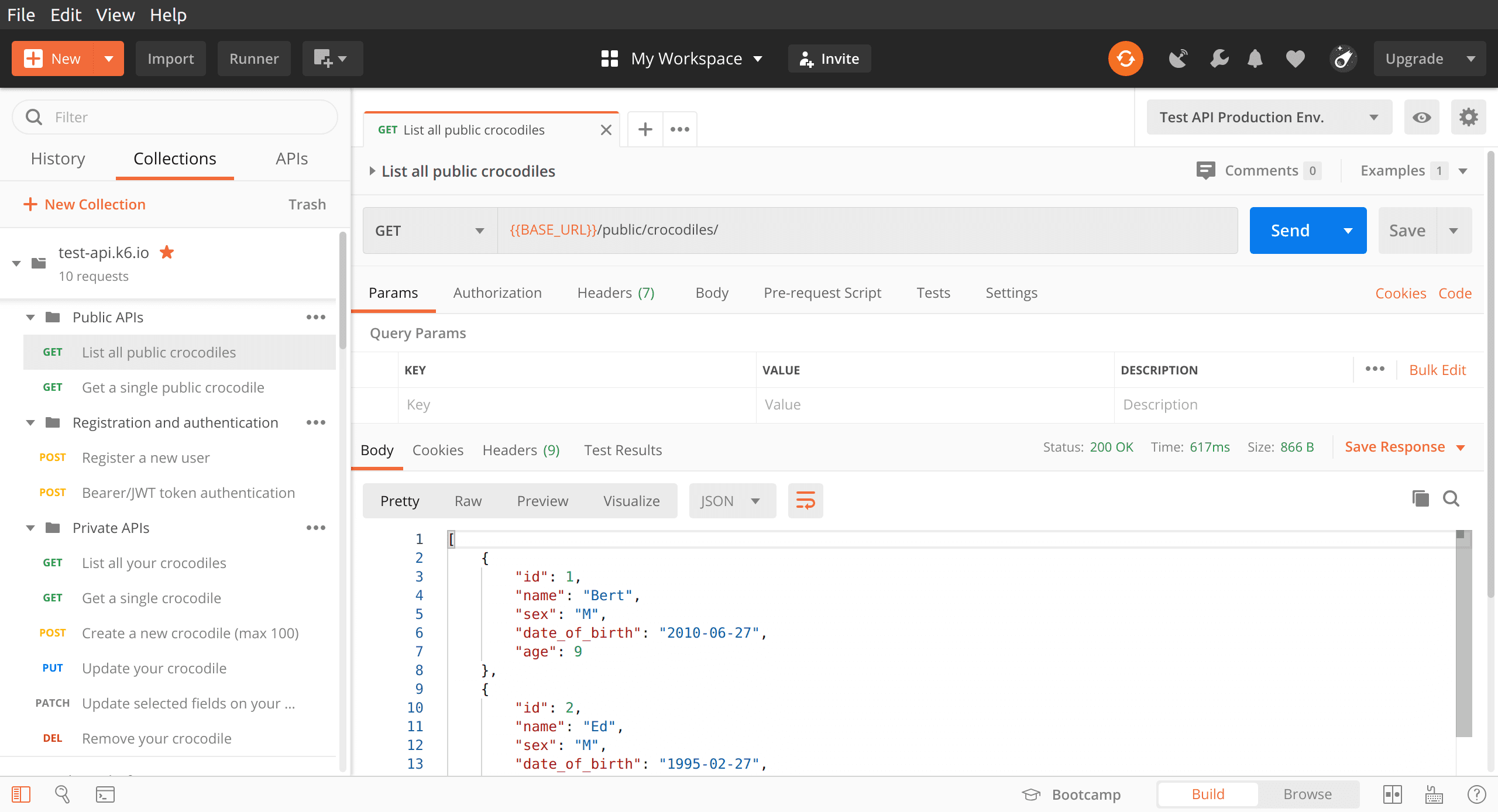Open settings using the wrench icon

(x=1219, y=58)
